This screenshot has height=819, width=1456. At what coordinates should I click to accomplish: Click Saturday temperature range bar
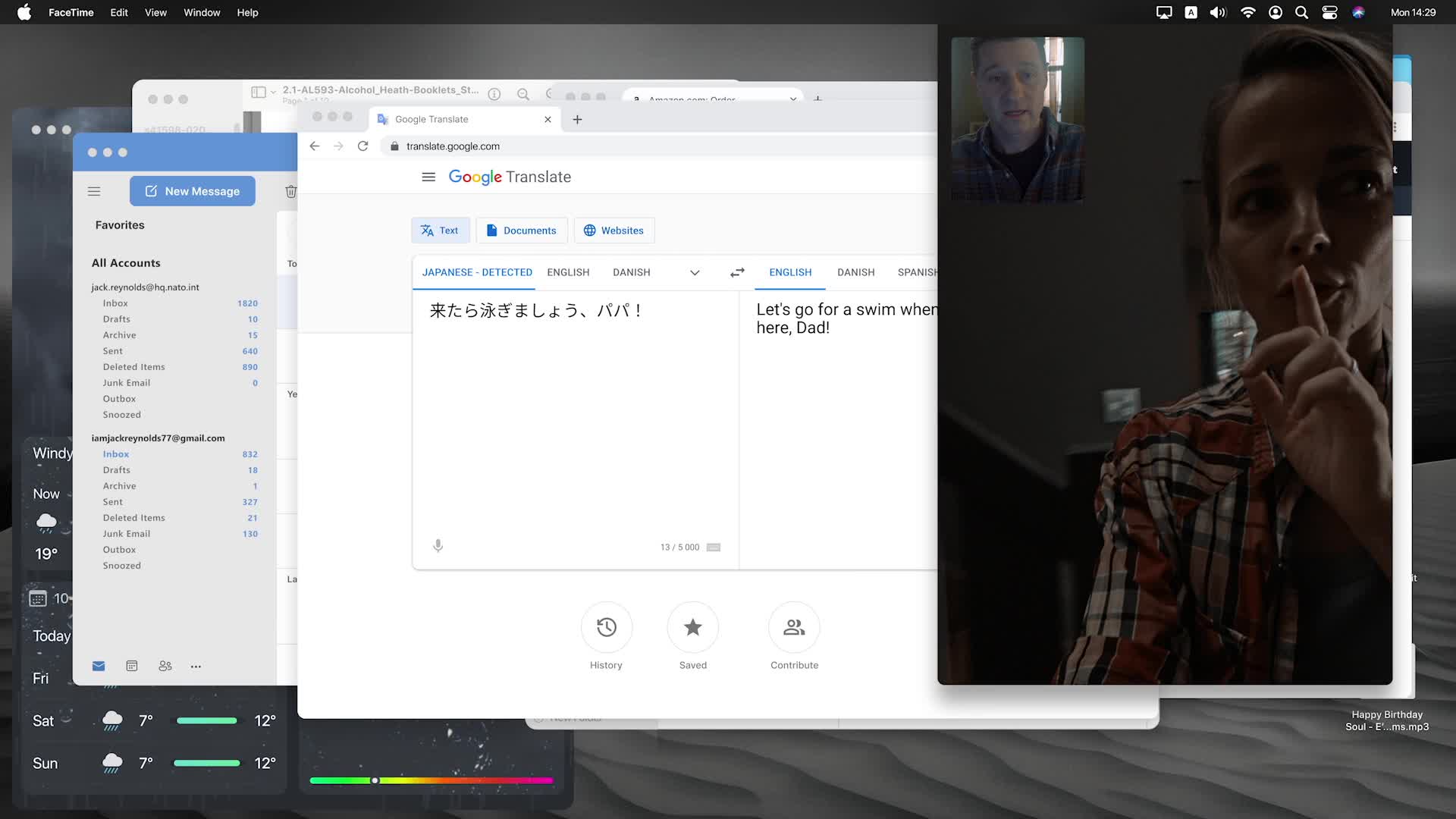pyautogui.click(x=206, y=720)
